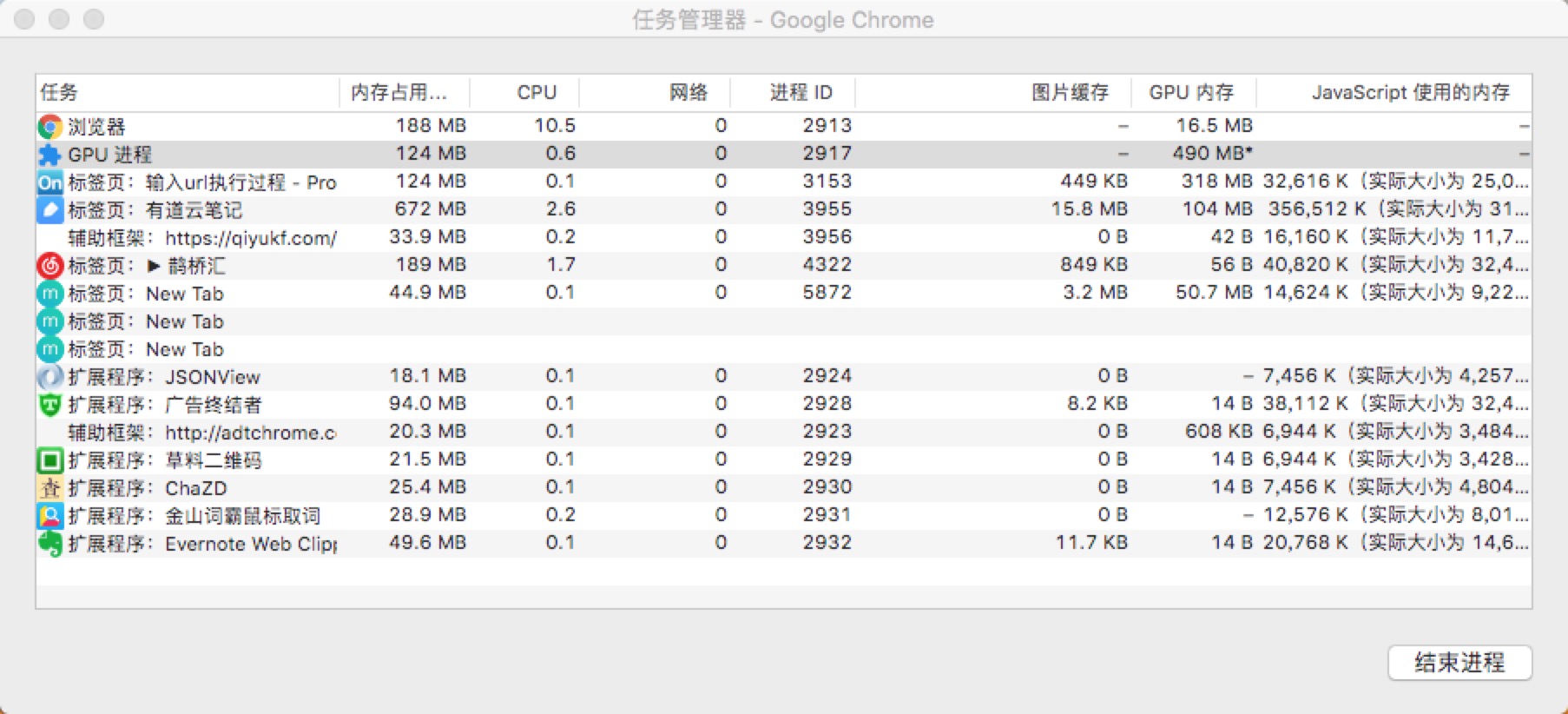Click the ChaZD extension icon
This screenshot has height=714, width=1568.
[49, 488]
